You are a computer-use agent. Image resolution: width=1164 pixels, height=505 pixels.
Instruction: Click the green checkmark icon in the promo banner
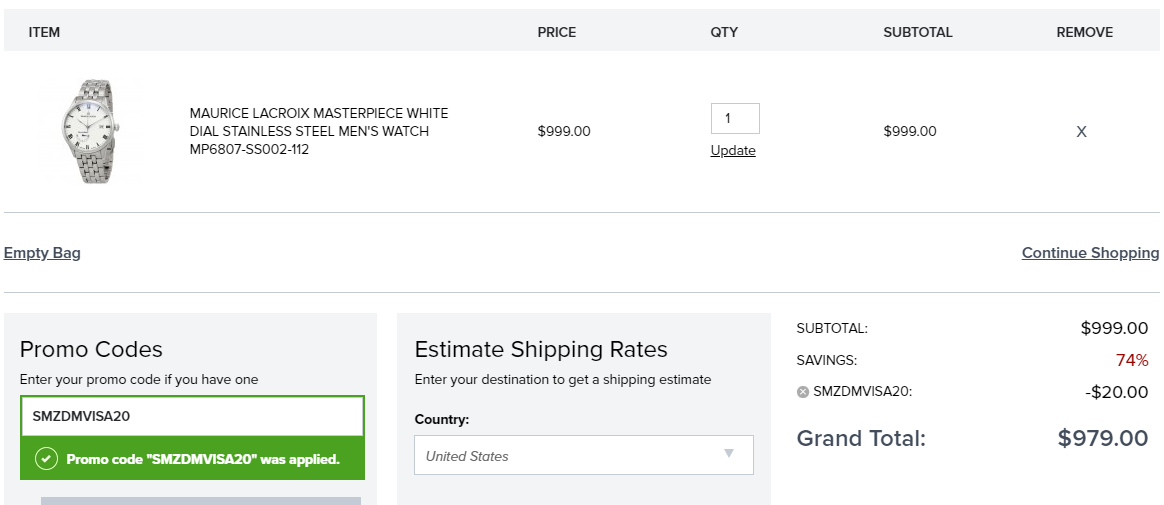click(46, 459)
